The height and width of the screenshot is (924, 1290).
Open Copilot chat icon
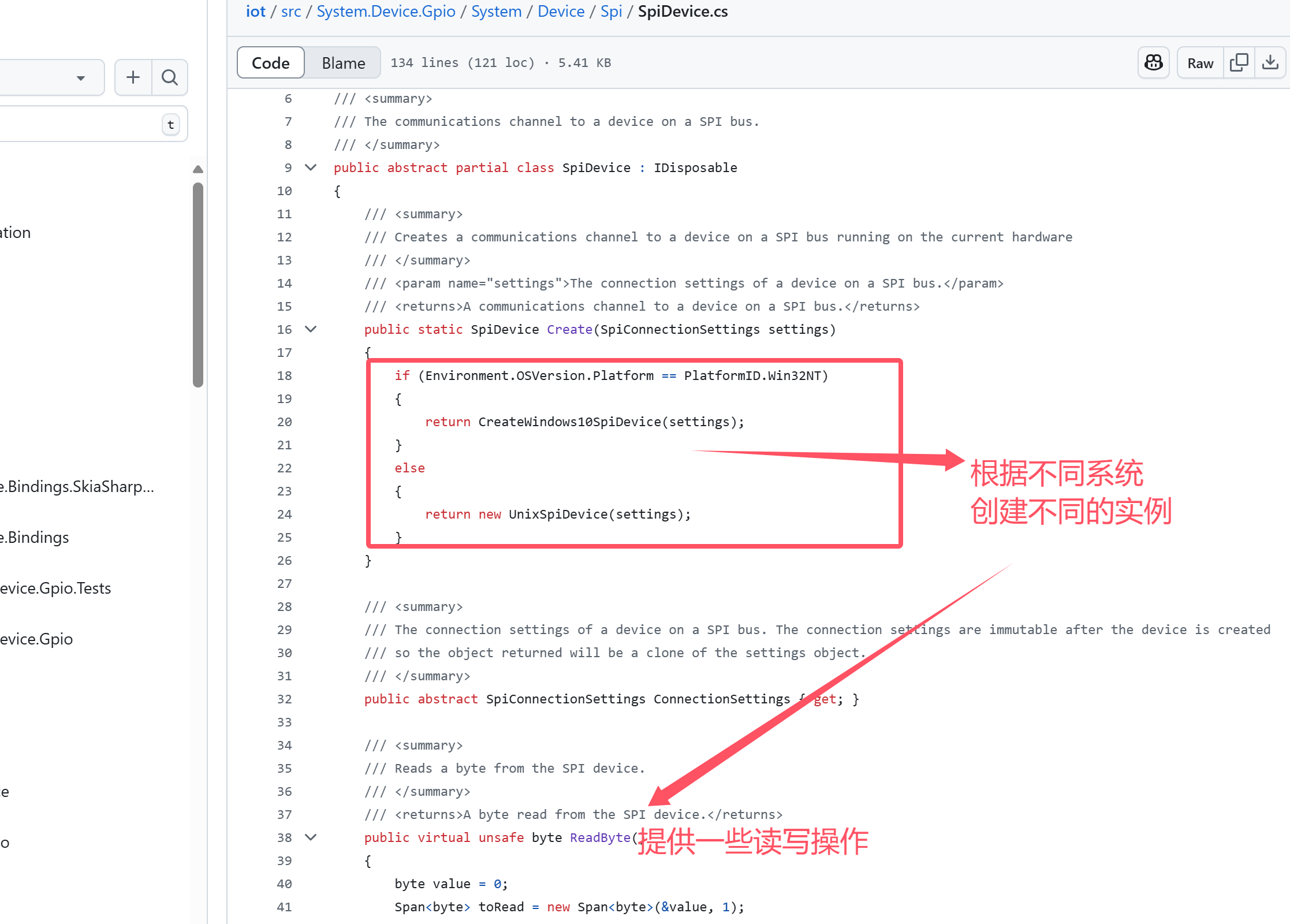coord(1153,63)
